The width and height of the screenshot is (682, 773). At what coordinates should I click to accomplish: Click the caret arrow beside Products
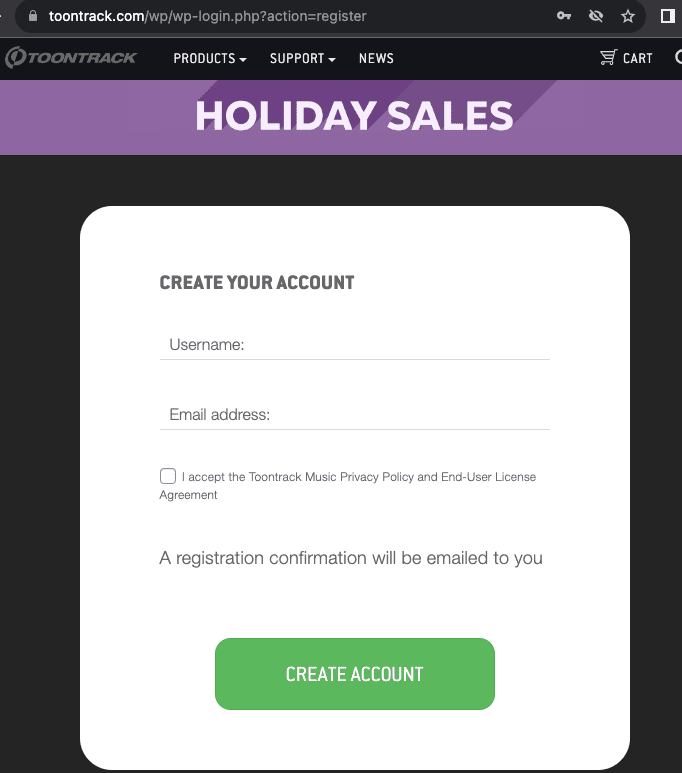click(x=243, y=60)
